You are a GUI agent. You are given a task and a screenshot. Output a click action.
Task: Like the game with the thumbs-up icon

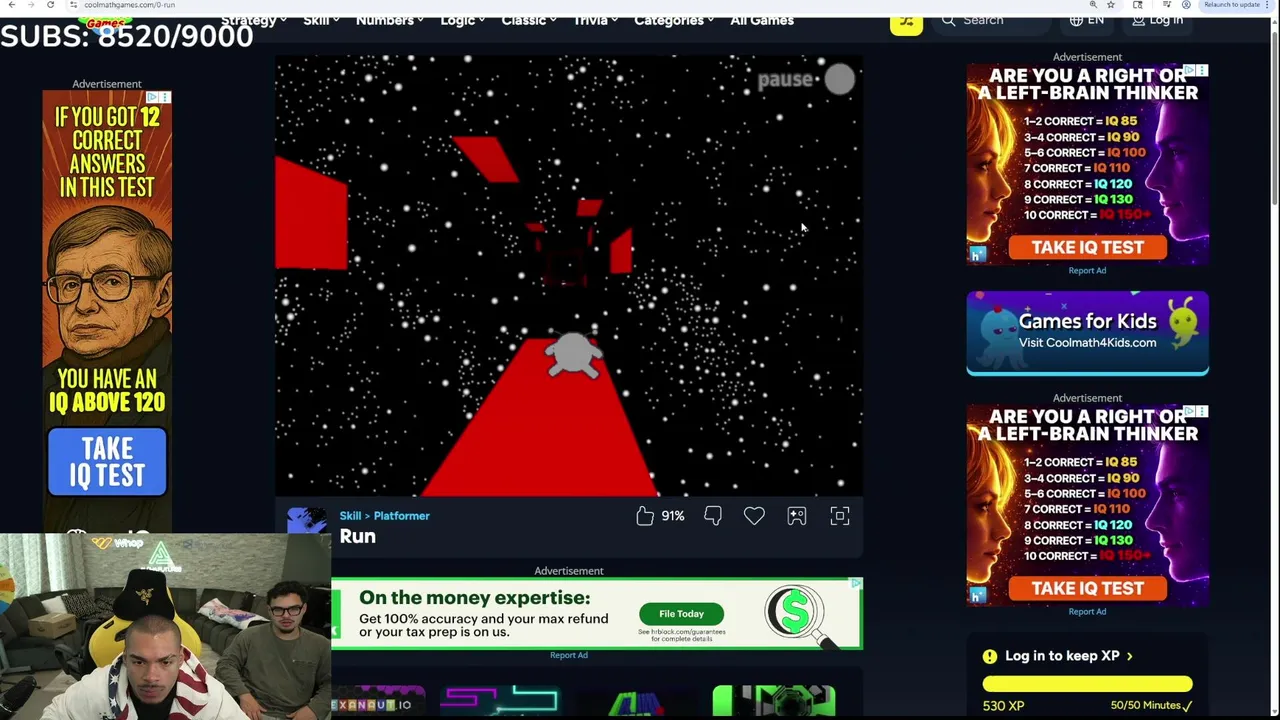click(645, 516)
